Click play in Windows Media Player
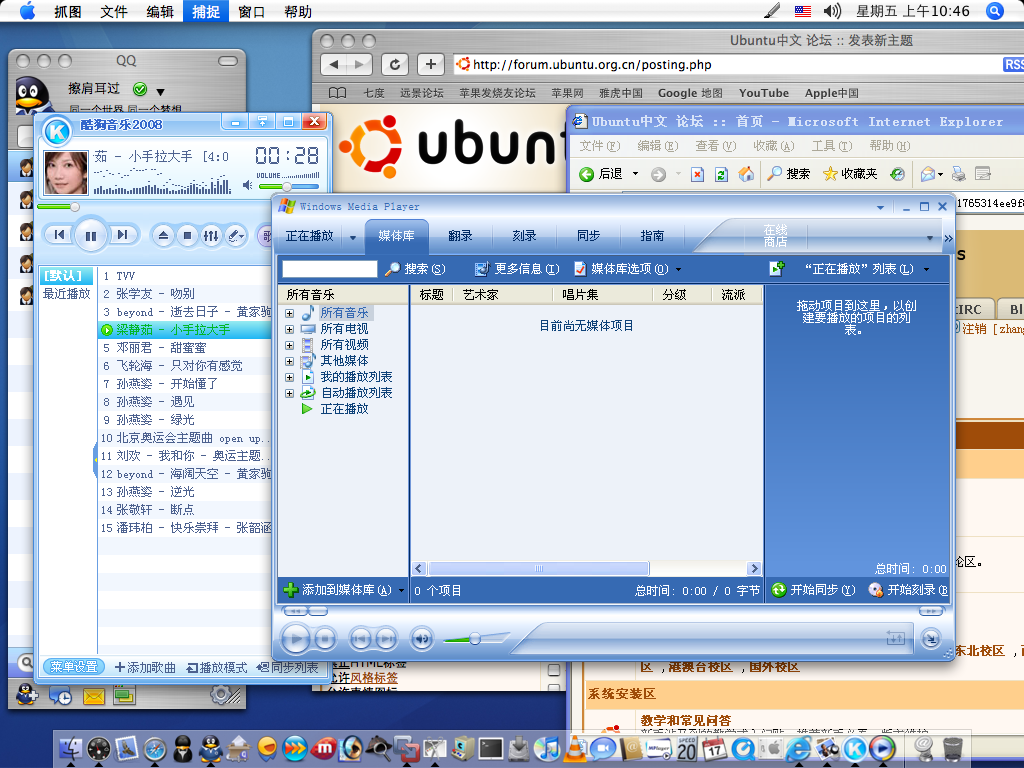1024x768 pixels. point(296,638)
